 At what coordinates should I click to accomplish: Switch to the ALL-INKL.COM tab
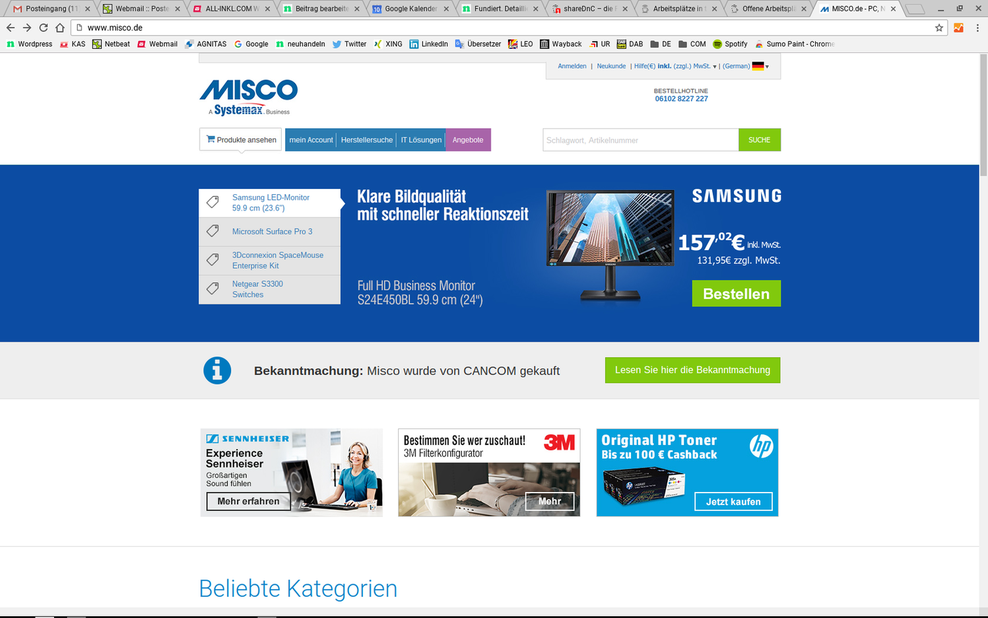[x=232, y=9]
